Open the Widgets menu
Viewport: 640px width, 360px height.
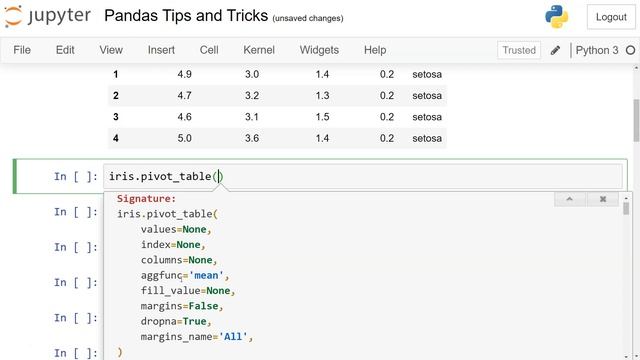[319, 50]
